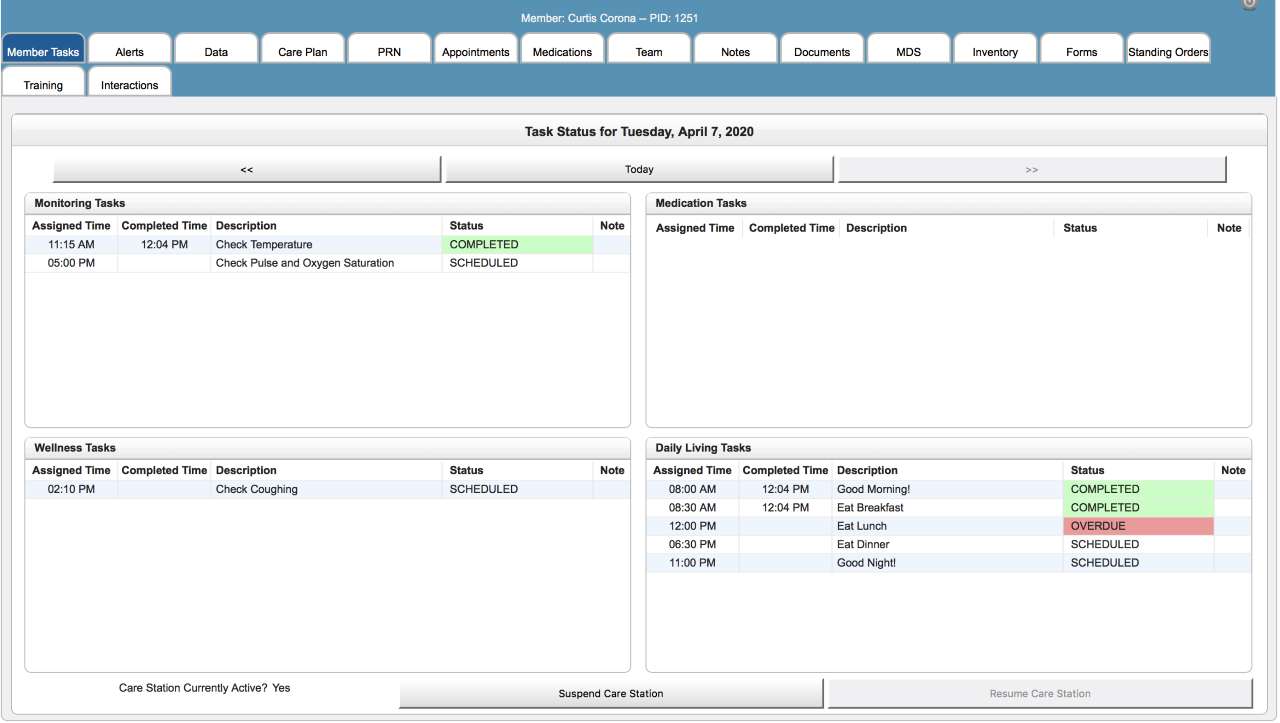View the Interactions tab
The height and width of the screenshot is (723, 1280).
click(129, 83)
